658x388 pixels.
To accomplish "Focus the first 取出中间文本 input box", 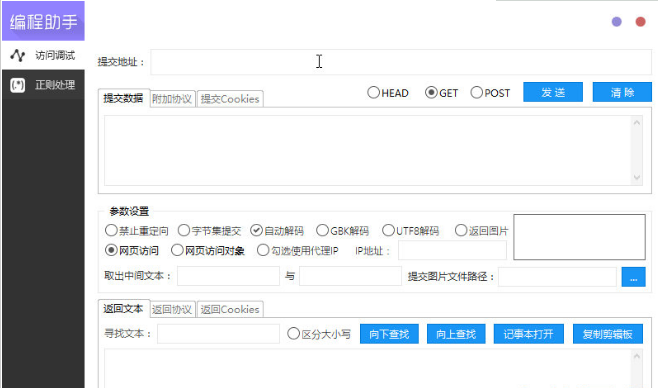I will [x=228, y=276].
